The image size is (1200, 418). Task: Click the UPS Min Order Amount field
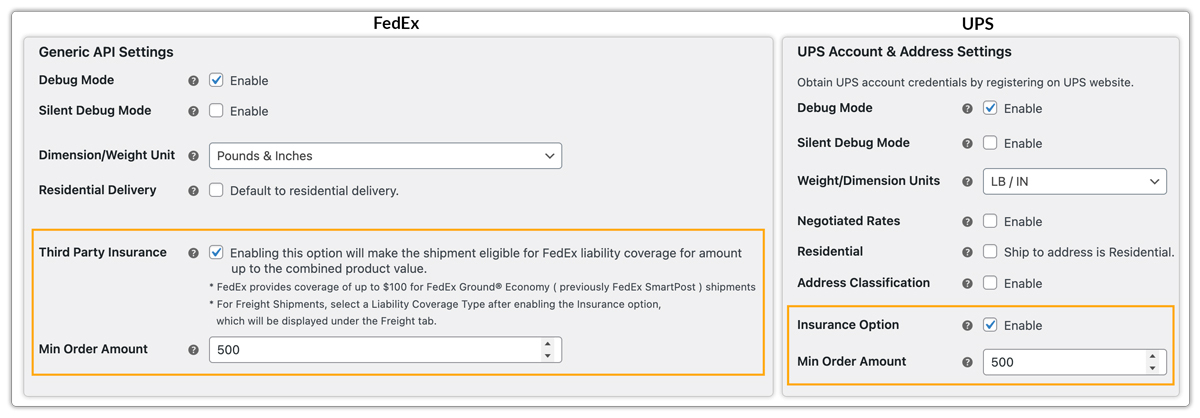coord(1075,362)
